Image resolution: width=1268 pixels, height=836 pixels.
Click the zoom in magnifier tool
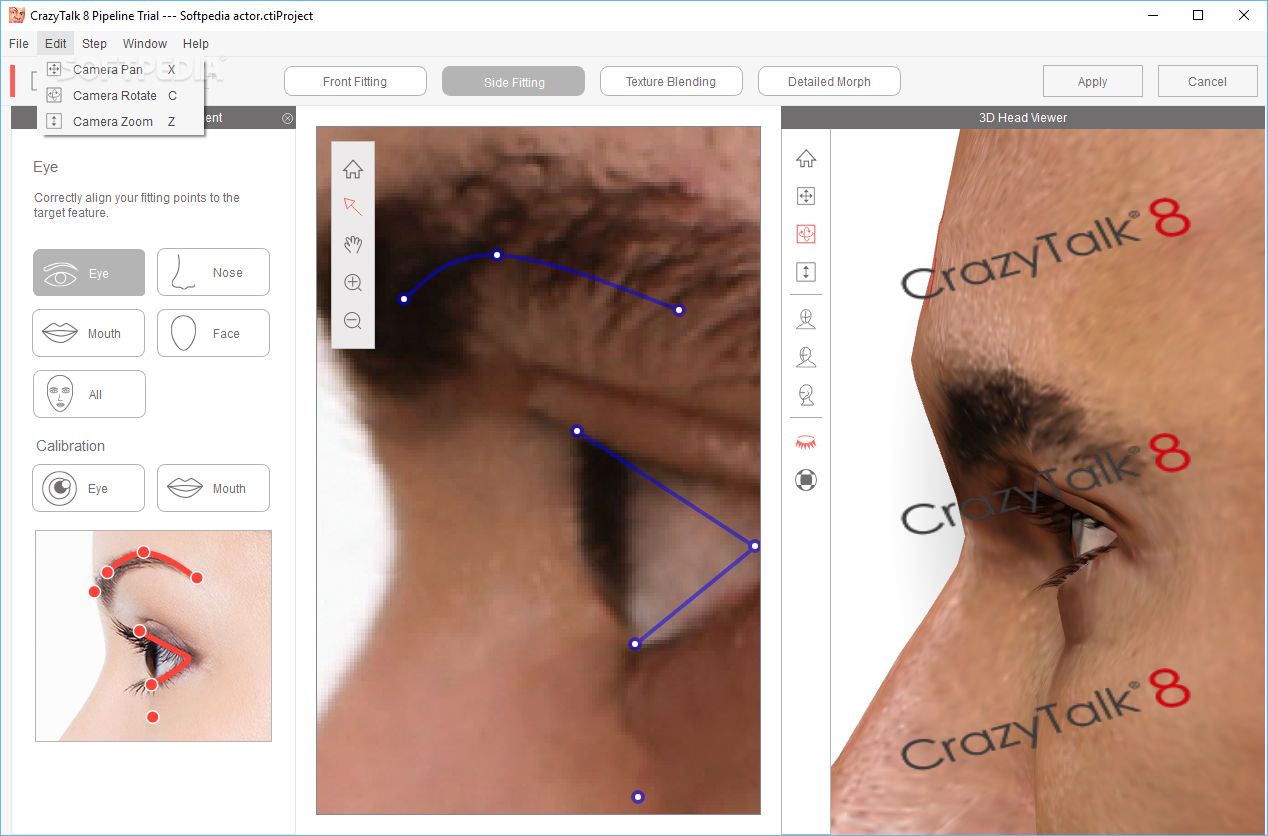pos(353,282)
